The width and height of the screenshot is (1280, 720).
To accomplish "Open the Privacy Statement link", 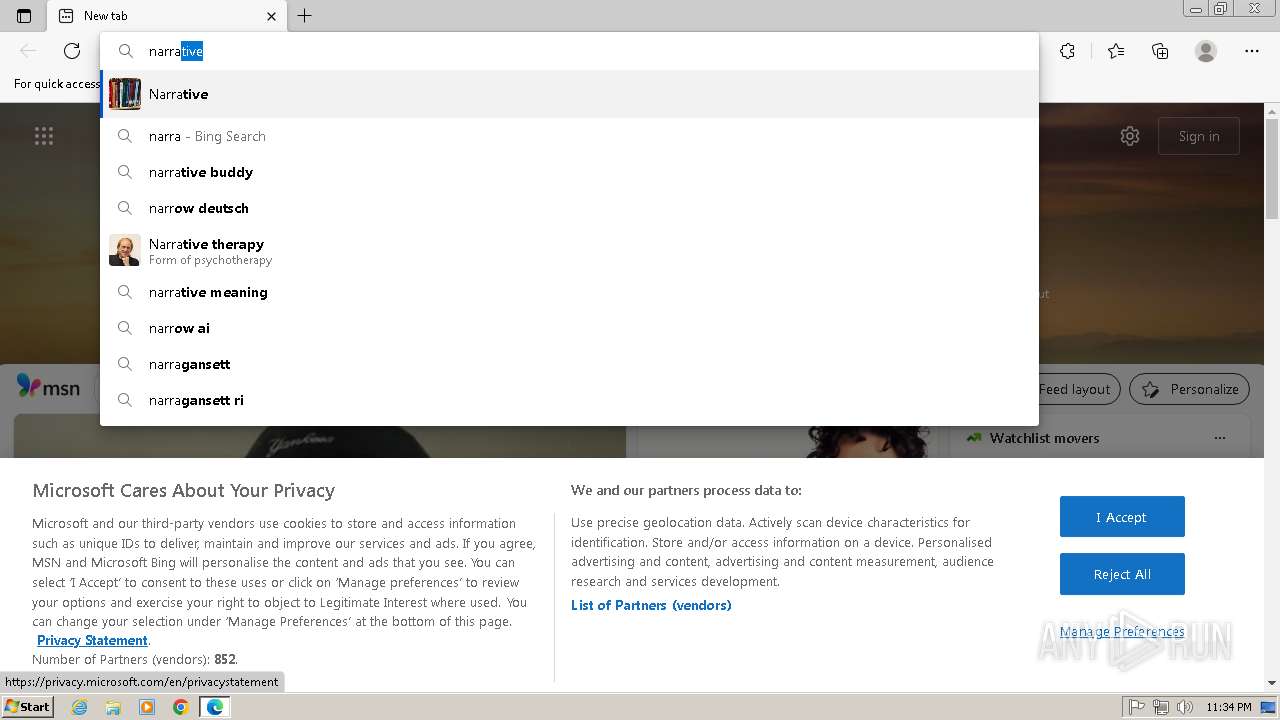I will (92, 640).
